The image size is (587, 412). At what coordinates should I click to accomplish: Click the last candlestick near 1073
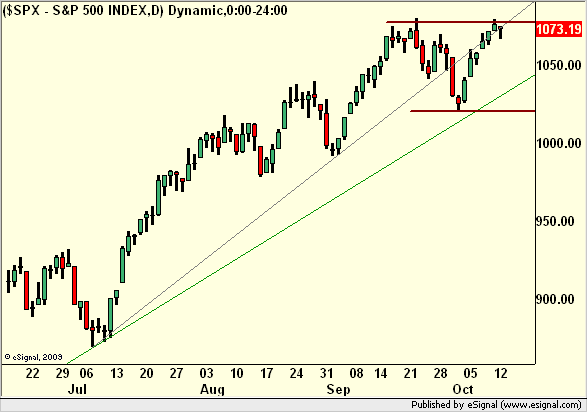point(501,32)
